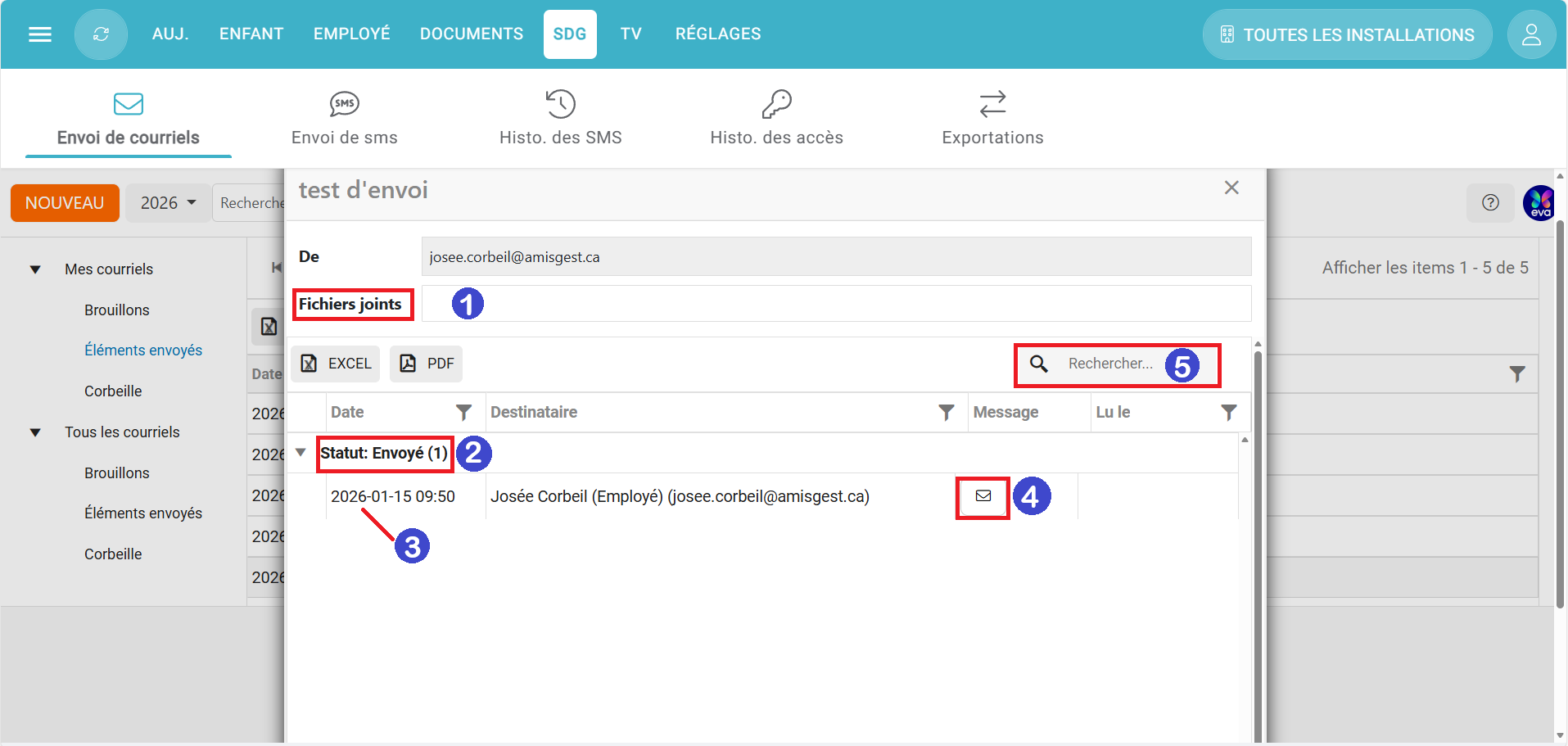
Task: Open the 2026 year dropdown
Action: pos(168,203)
